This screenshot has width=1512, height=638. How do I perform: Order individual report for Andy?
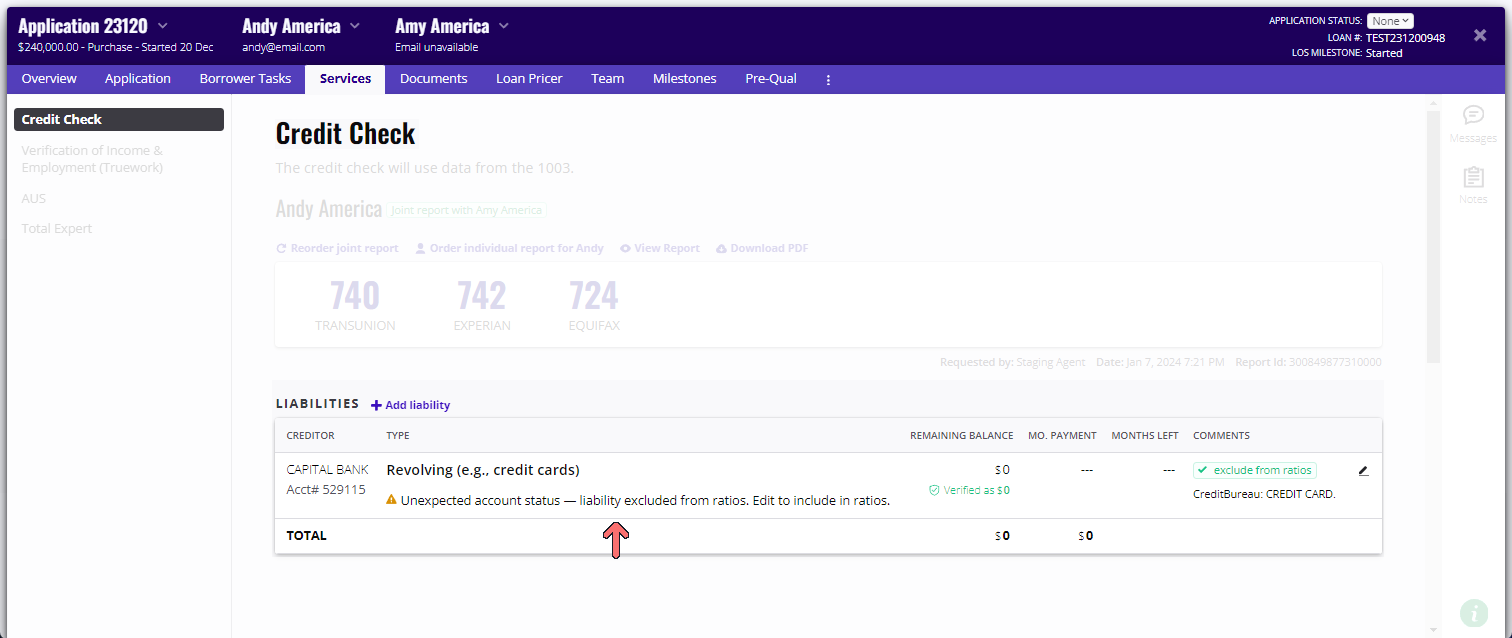click(509, 248)
